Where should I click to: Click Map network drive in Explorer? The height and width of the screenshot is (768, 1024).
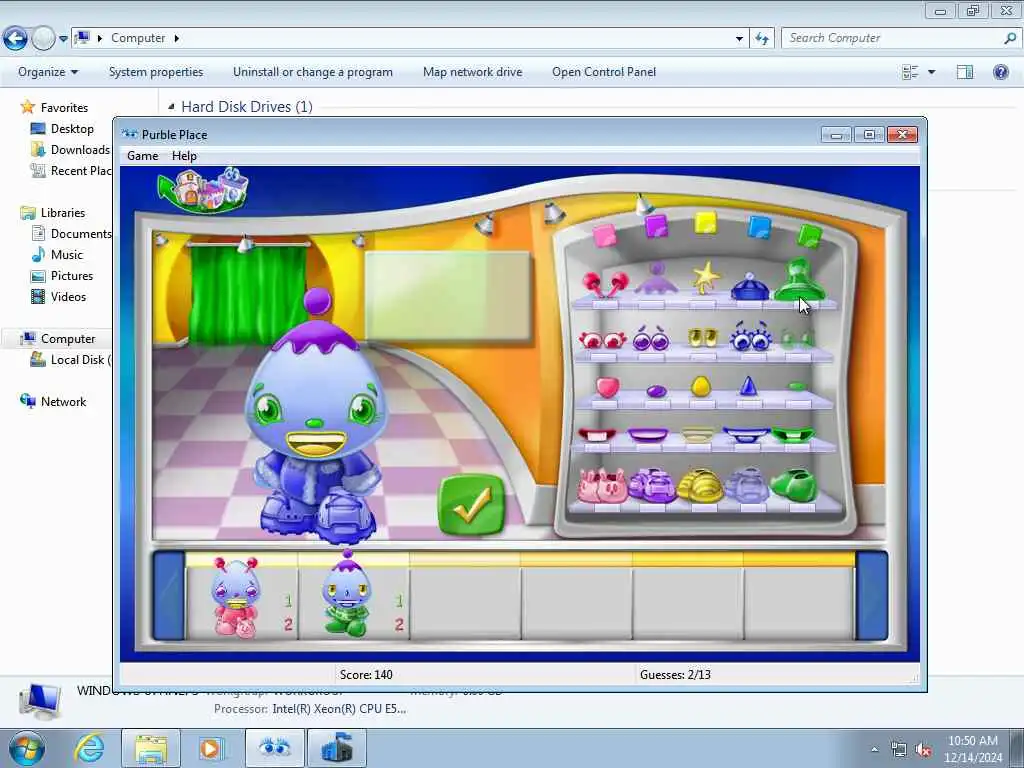click(472, 72)
